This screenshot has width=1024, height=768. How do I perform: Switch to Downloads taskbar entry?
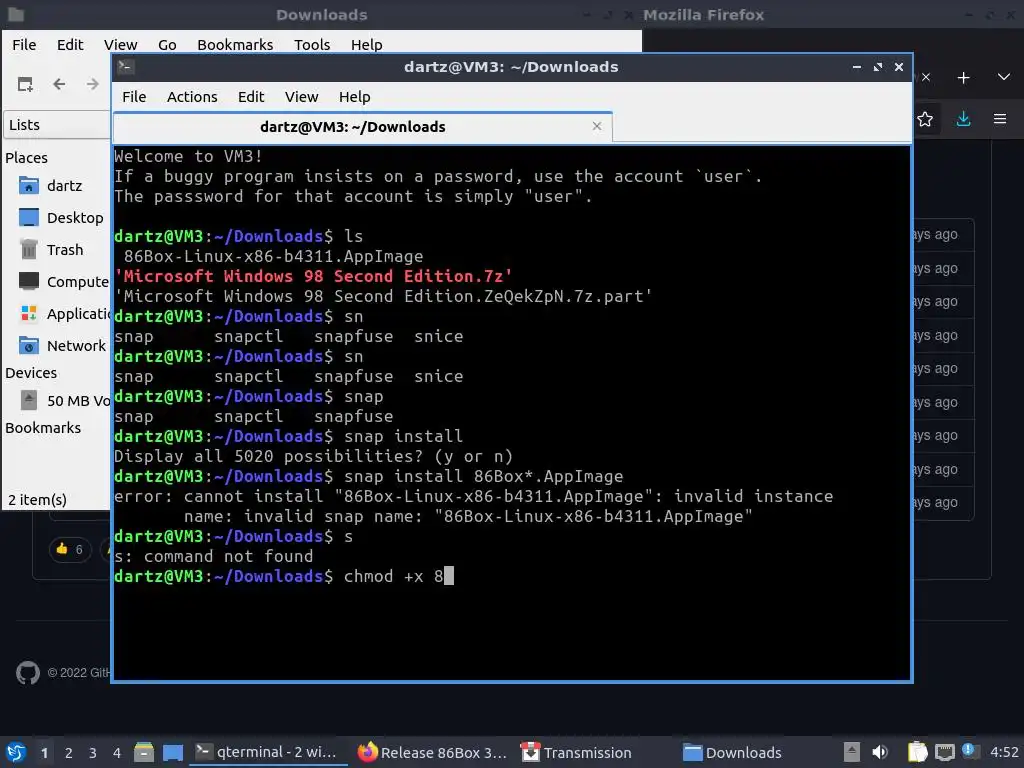732,752
